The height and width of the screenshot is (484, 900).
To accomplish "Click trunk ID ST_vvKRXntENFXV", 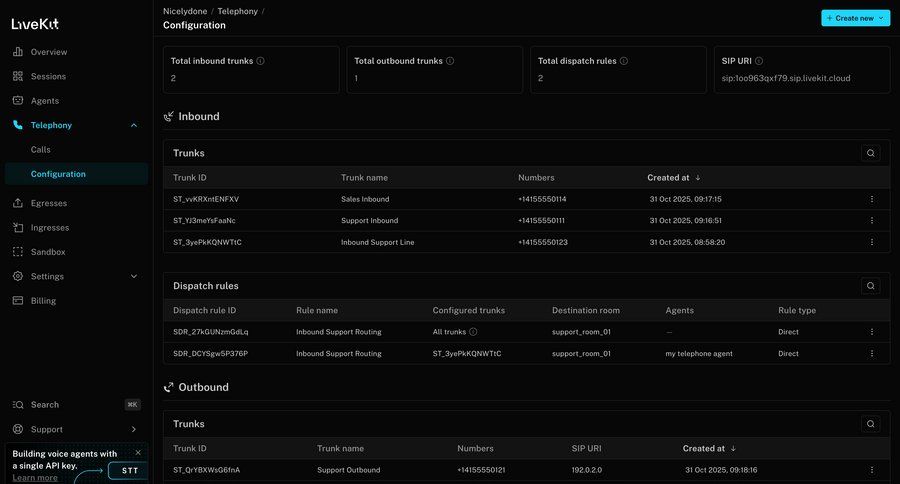I will click(x=206, y=199).
